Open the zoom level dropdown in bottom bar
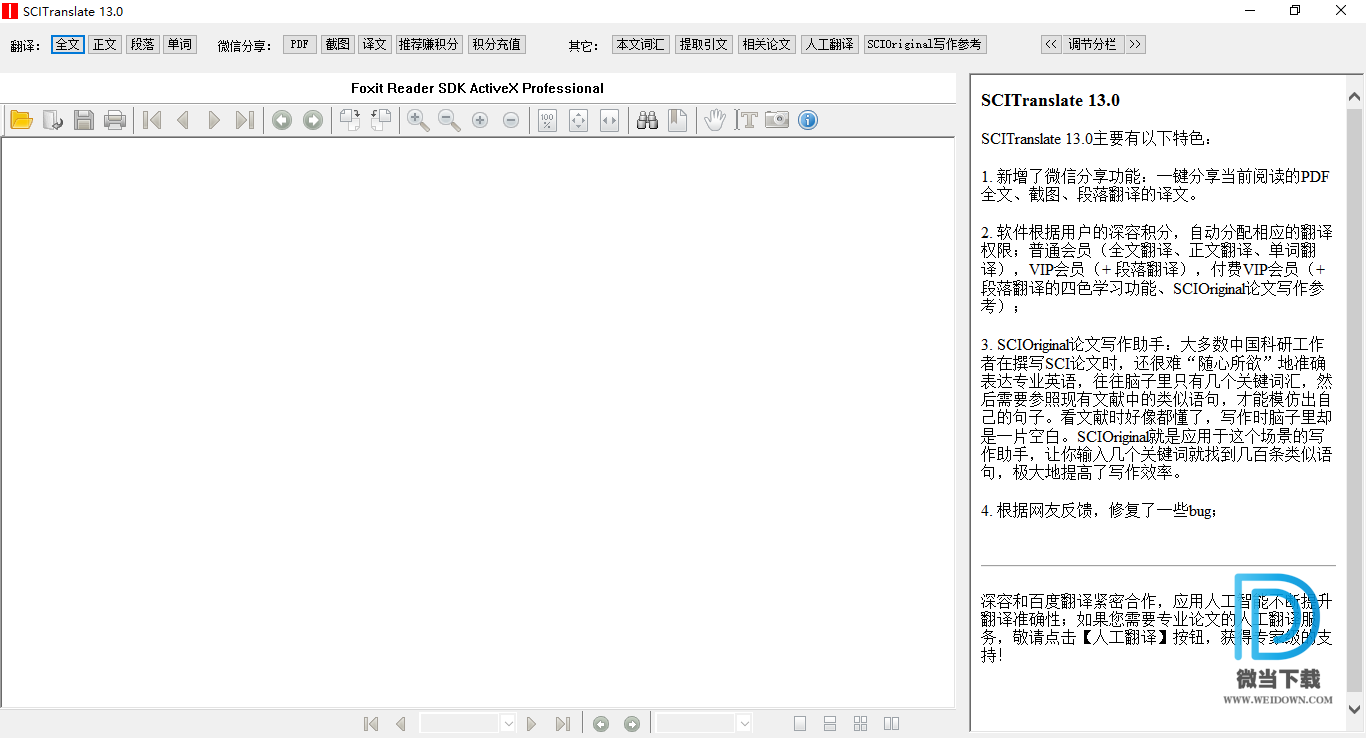This screenshot has width=1366, height=738. point(744,723)
